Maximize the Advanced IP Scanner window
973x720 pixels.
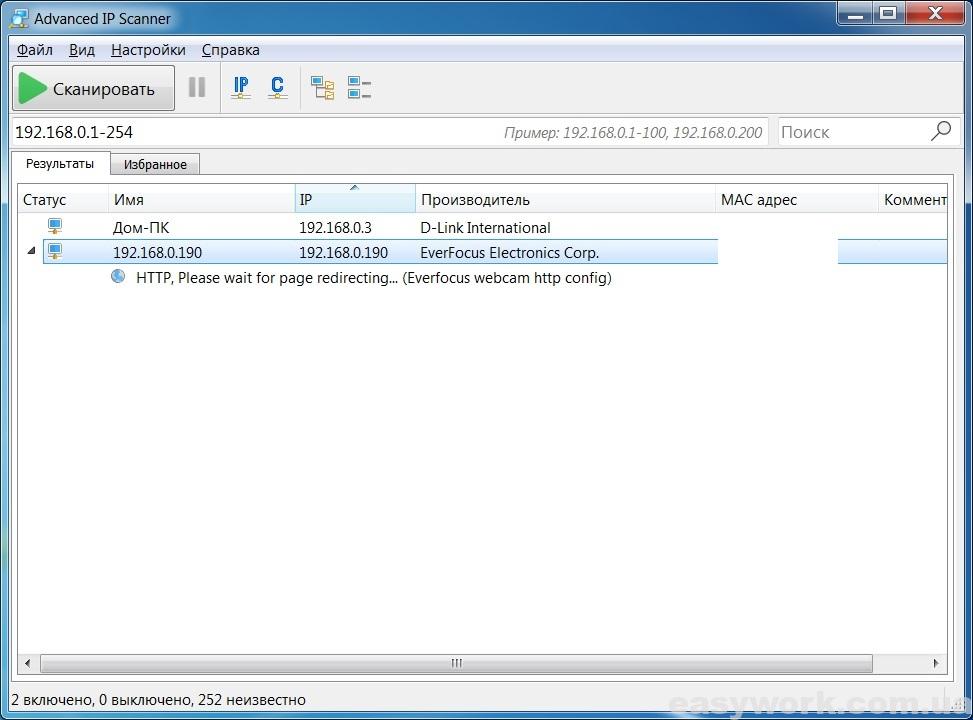(x=889, y=14)
